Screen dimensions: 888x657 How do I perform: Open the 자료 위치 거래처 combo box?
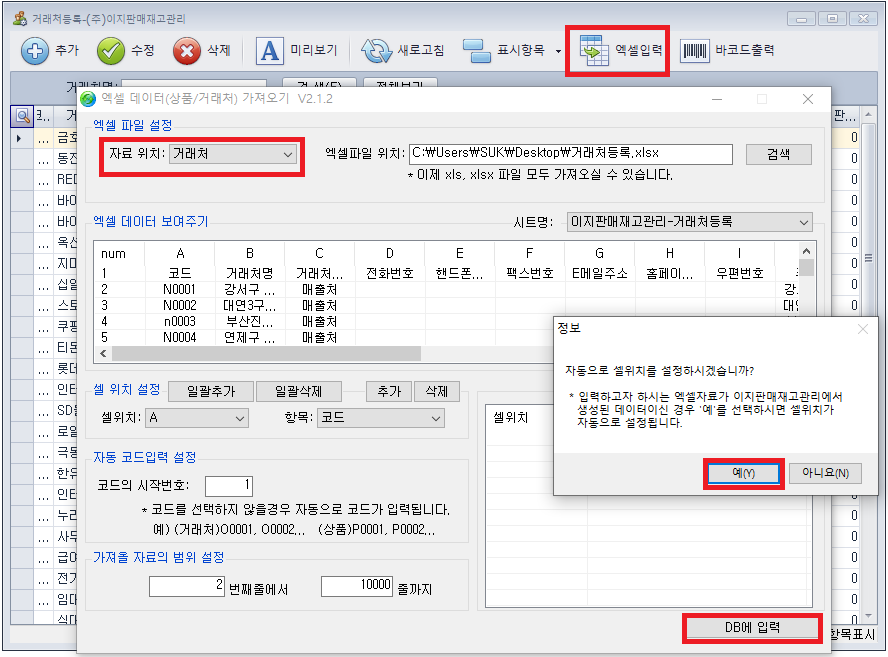(x=233, y=154)
